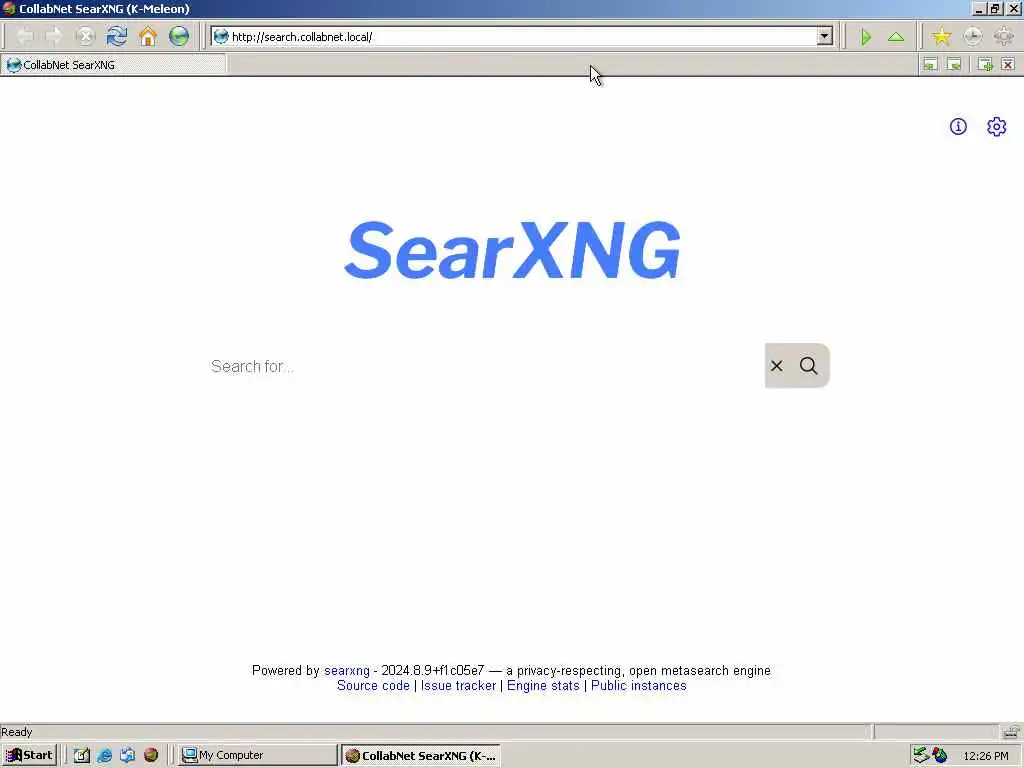Click the globe search icon in toolbar
The image size is (1024, 768).
[179, 36]
